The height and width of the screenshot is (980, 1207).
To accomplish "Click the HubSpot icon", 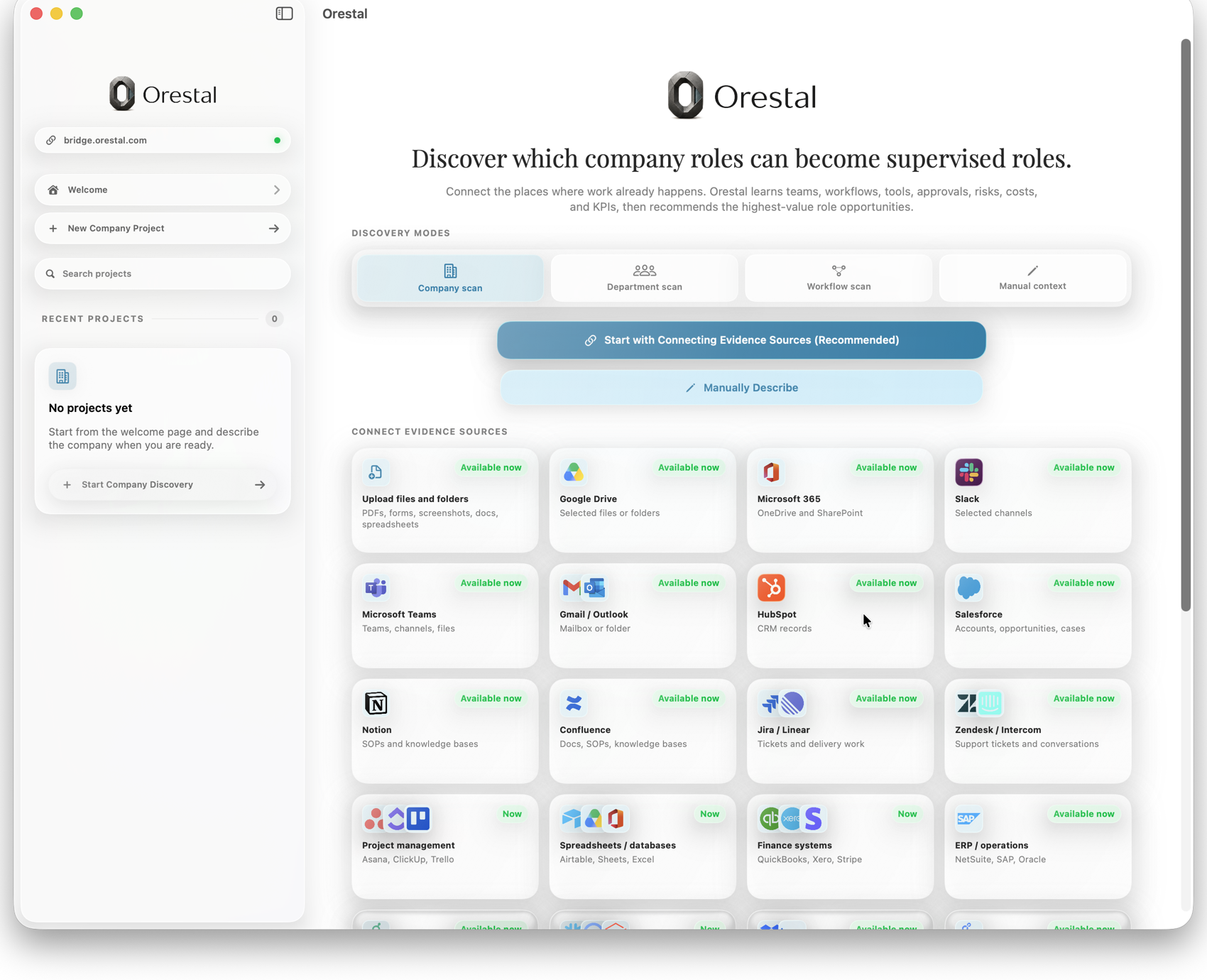I will tap(771, 587).
